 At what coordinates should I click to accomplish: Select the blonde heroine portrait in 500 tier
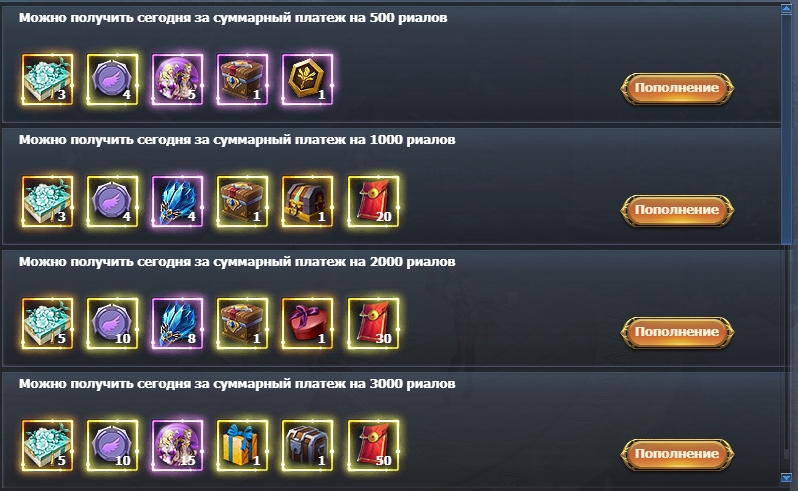pos(177,79)
